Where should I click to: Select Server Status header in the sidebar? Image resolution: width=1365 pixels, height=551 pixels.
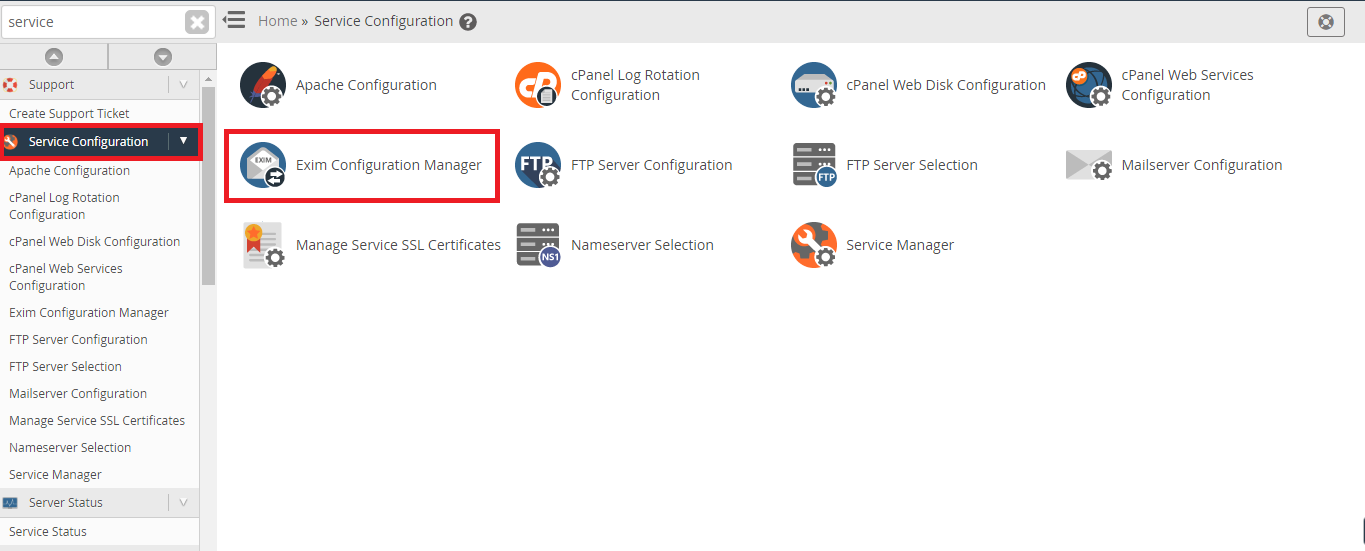point(66,503)
